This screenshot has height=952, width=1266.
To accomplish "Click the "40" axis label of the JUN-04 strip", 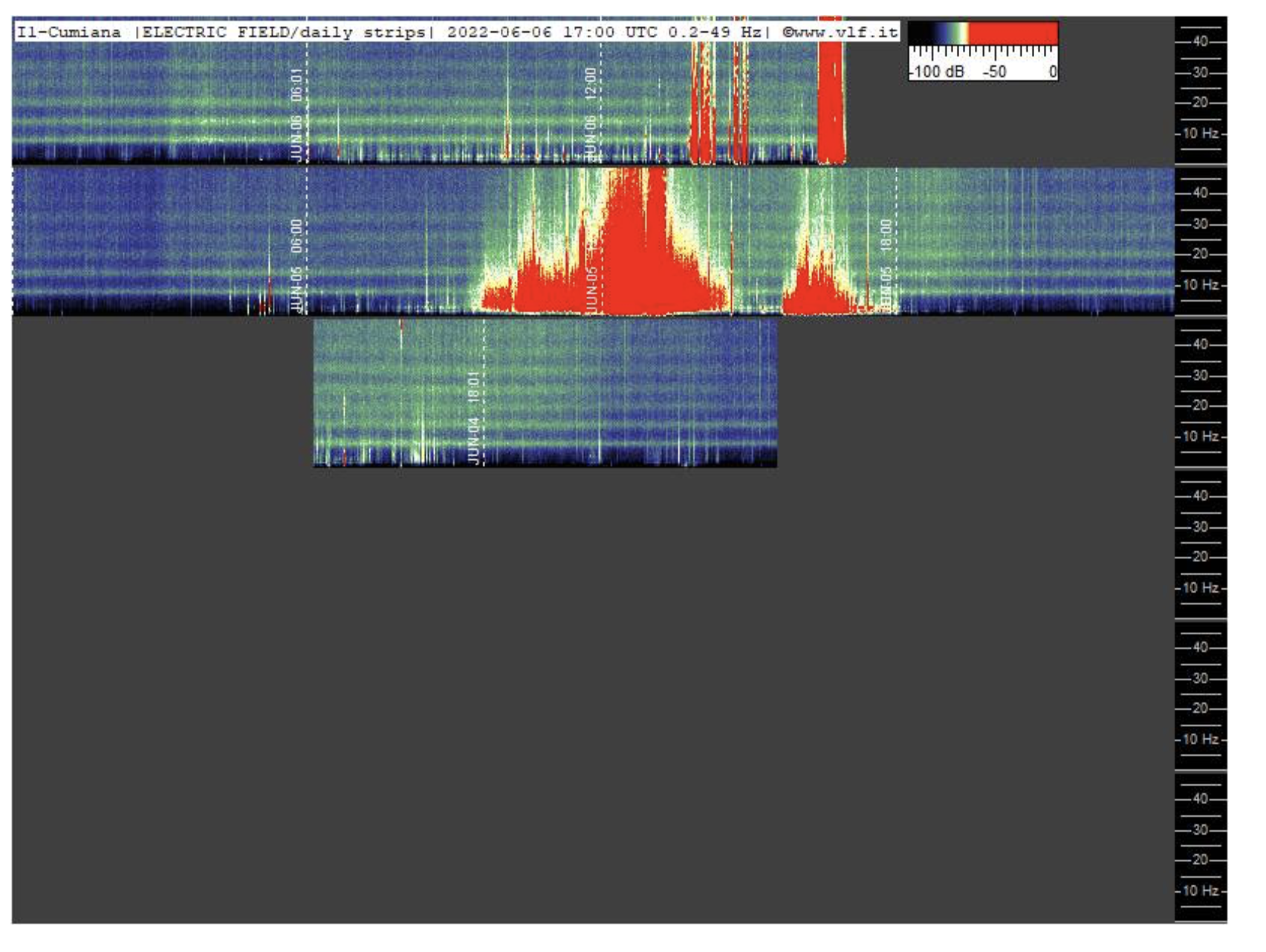I will 1201,345.
